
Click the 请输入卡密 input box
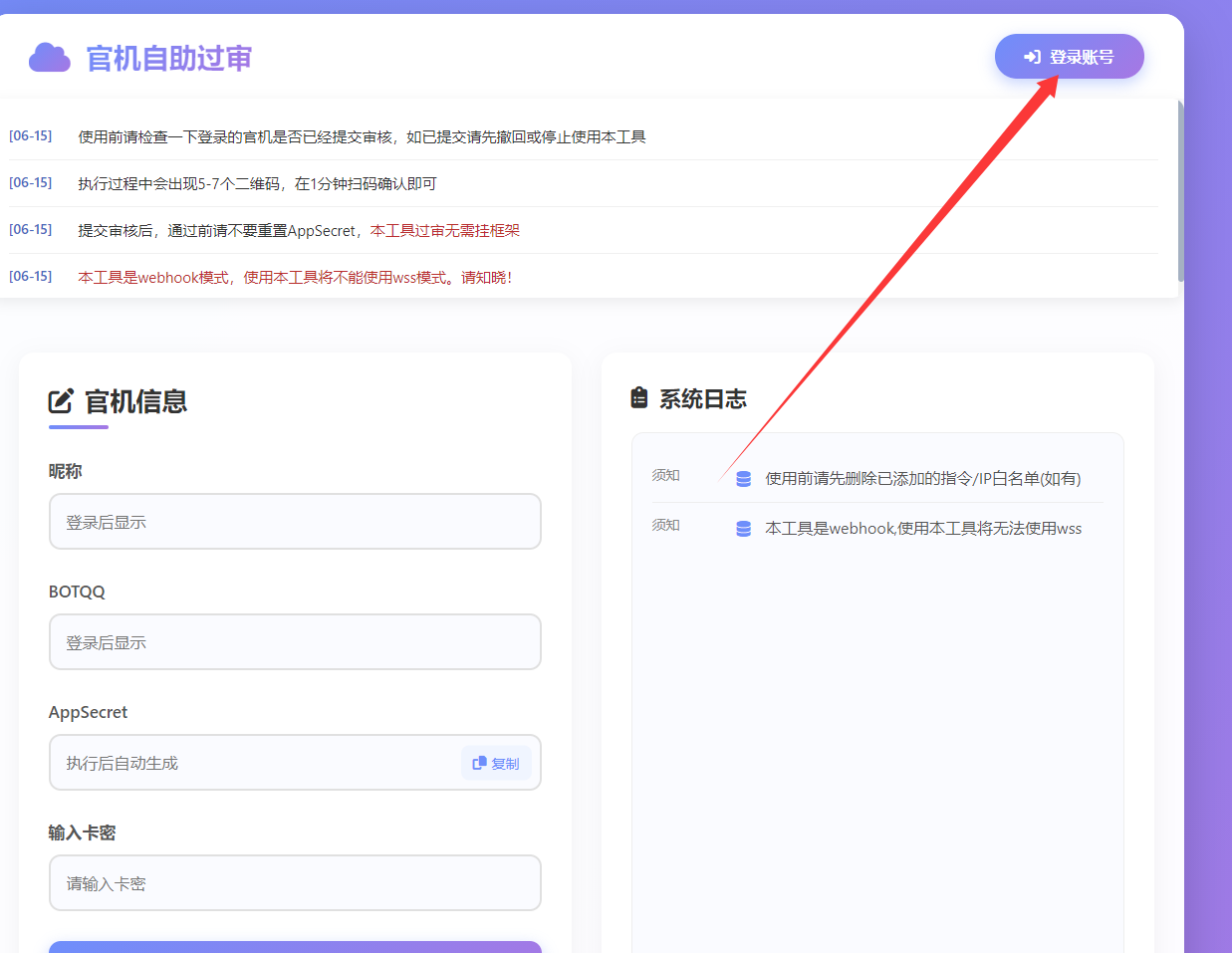tap(295, 882)
